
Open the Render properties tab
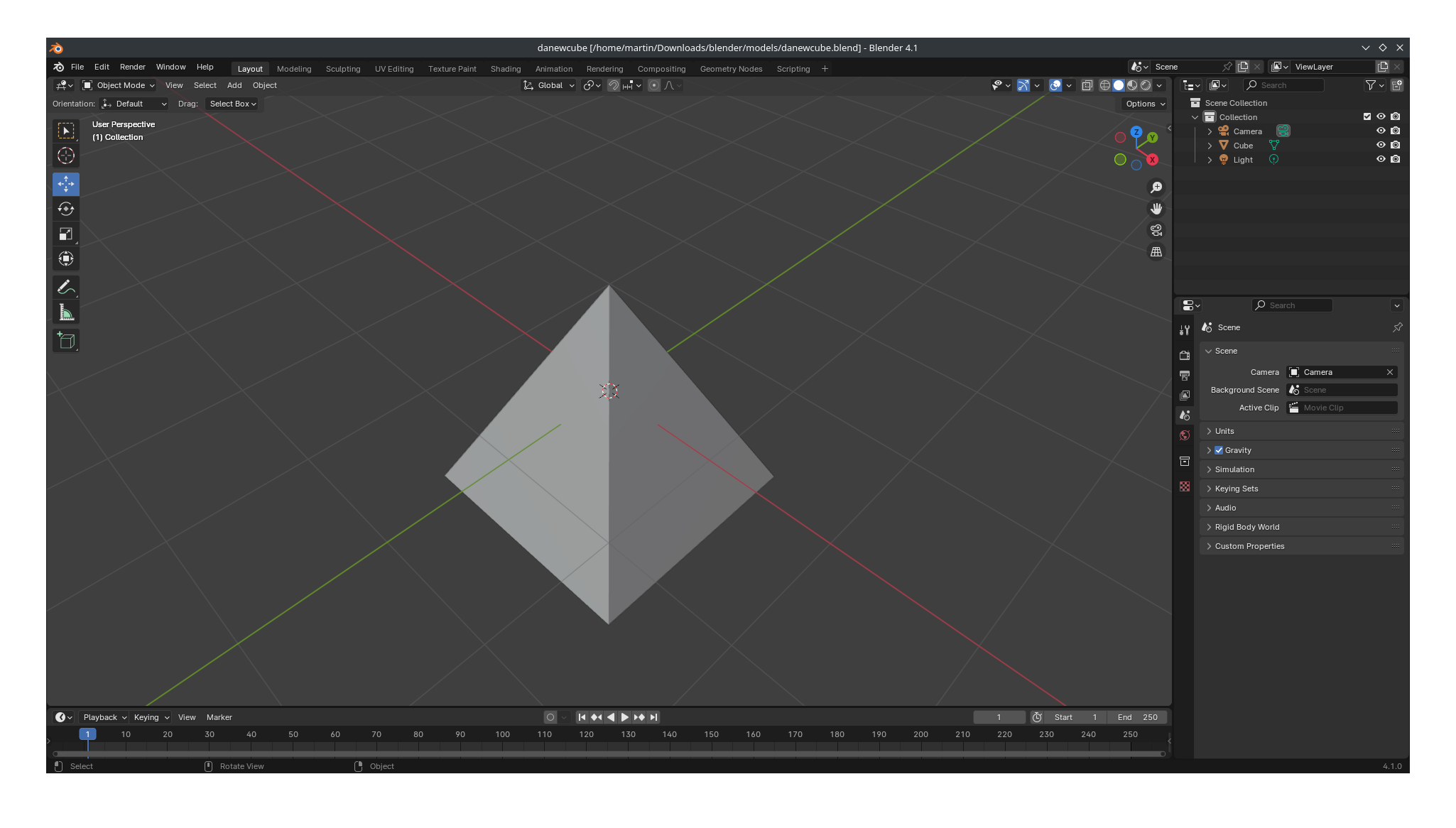pyautogui.click(x=1184, y=355)
